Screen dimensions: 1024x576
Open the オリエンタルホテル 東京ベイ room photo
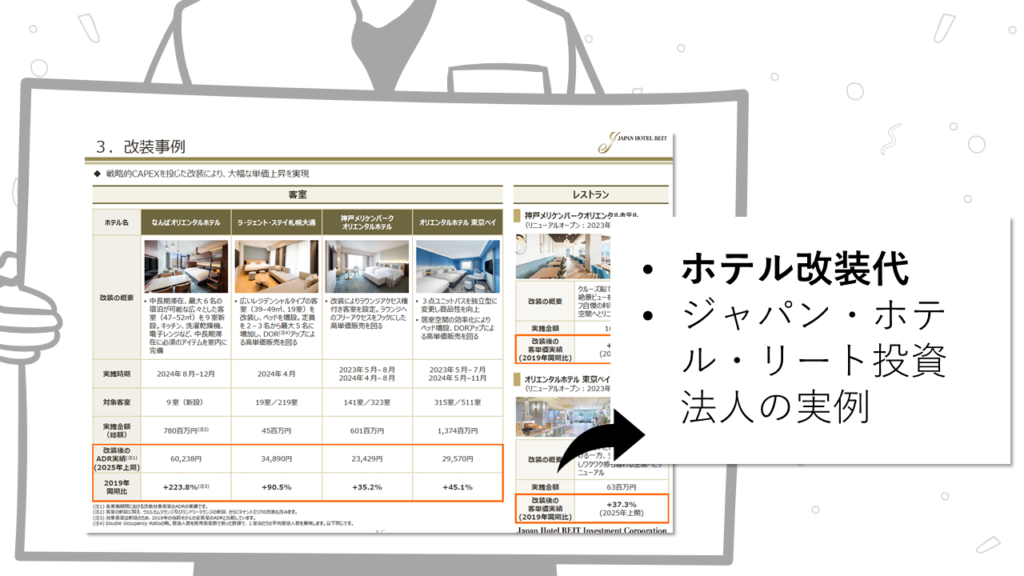457,265
